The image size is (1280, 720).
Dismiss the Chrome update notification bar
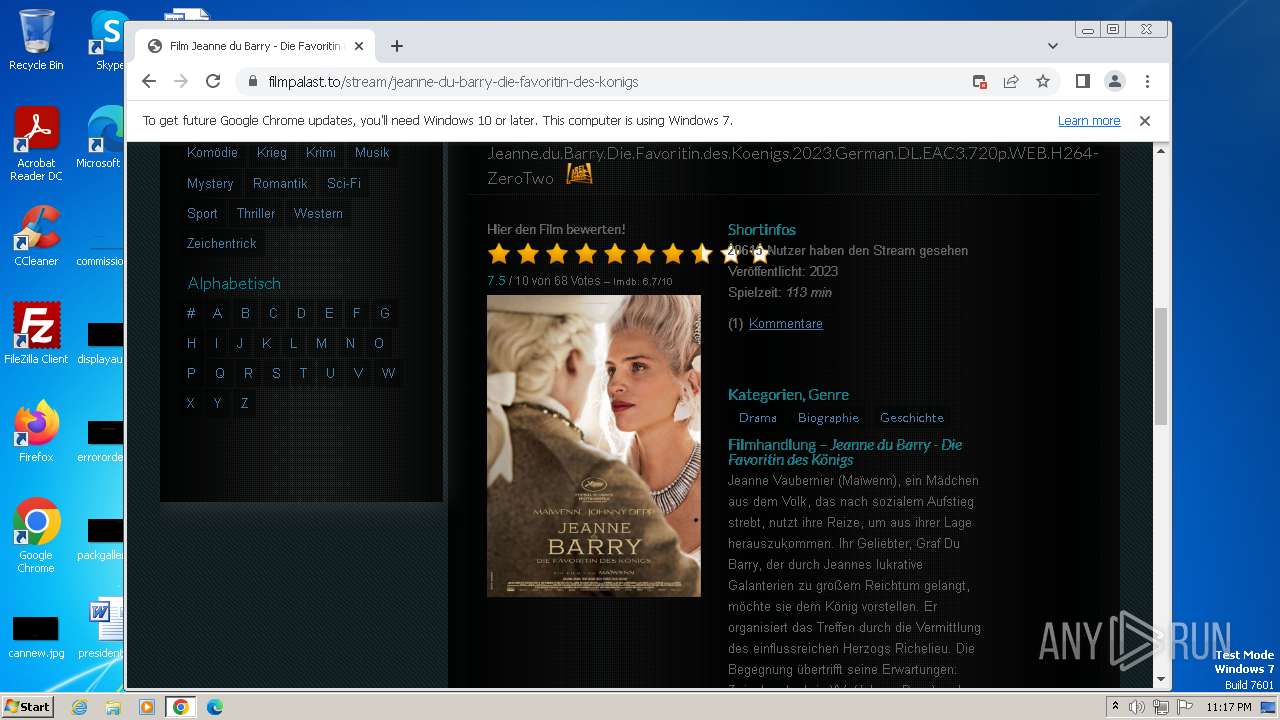1145,120
